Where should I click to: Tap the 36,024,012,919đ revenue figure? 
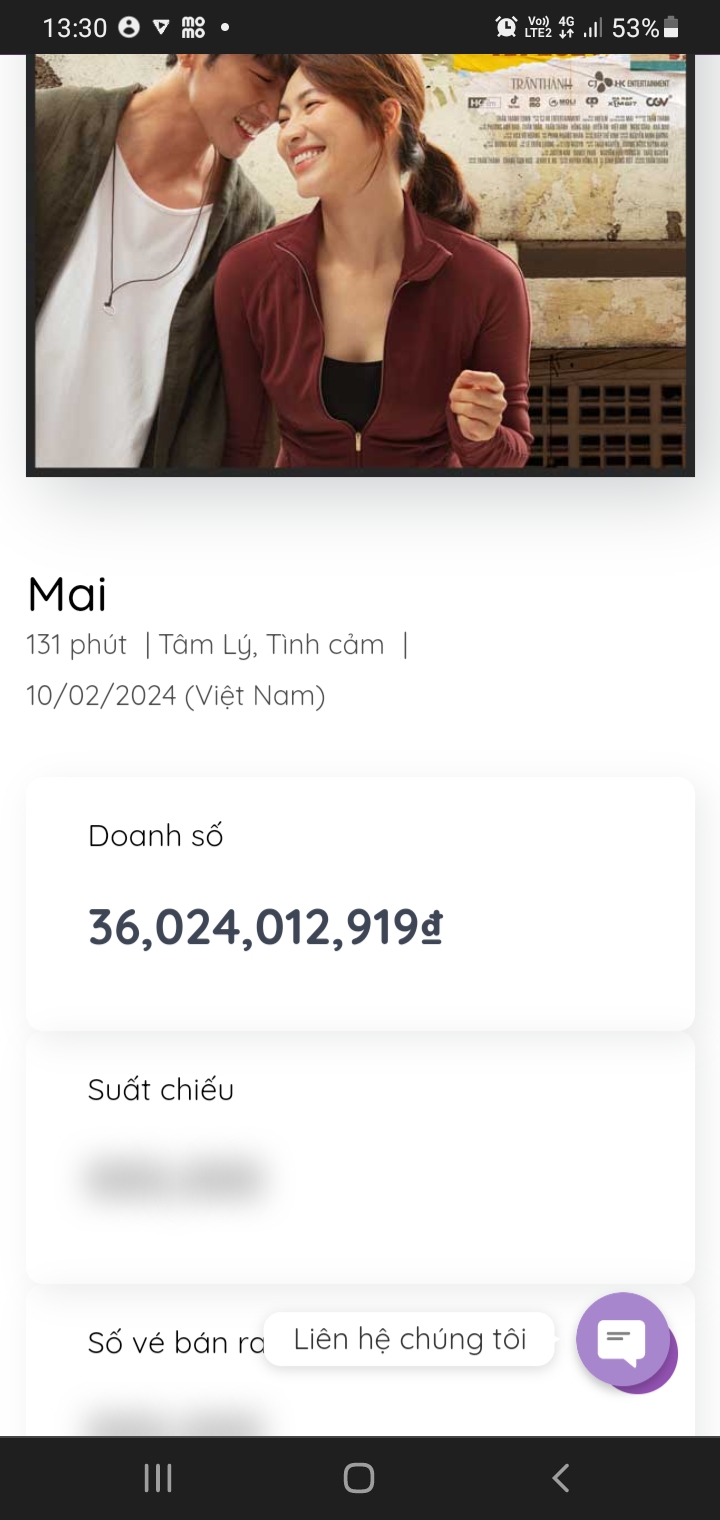pyautogui.click(x=265, y=928)
